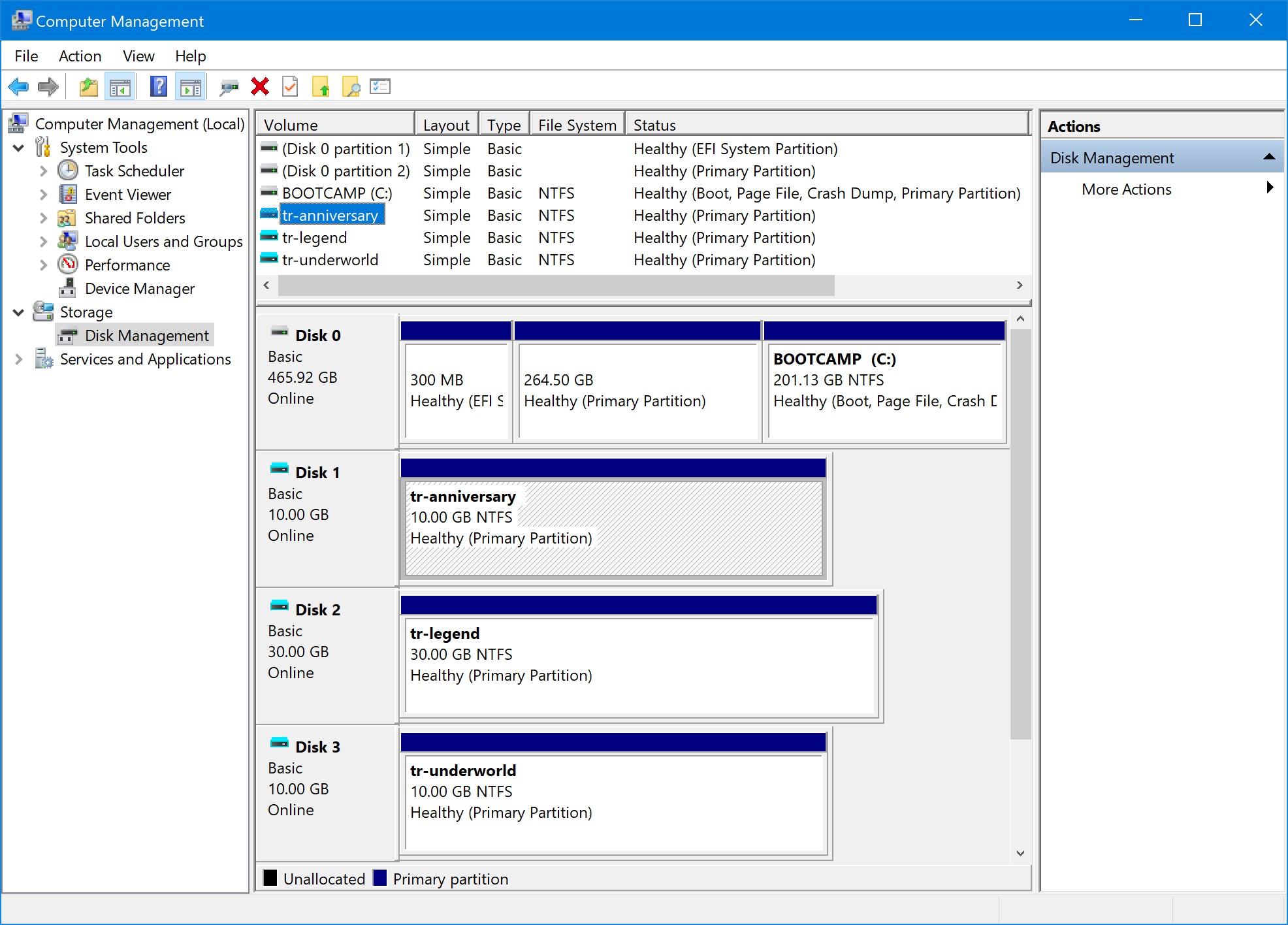1288x925 pixels.
Task: Open the View menu
Action: [x=138, y=56]
